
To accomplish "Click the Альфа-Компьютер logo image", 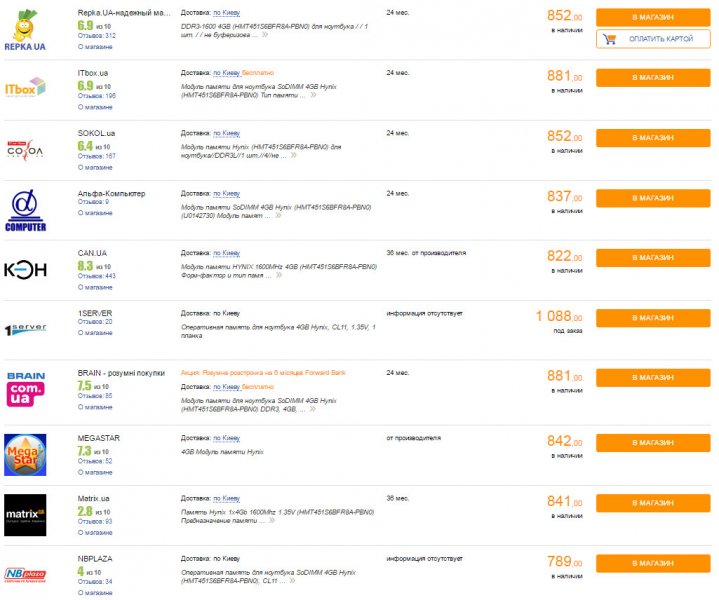I will 26,208.
